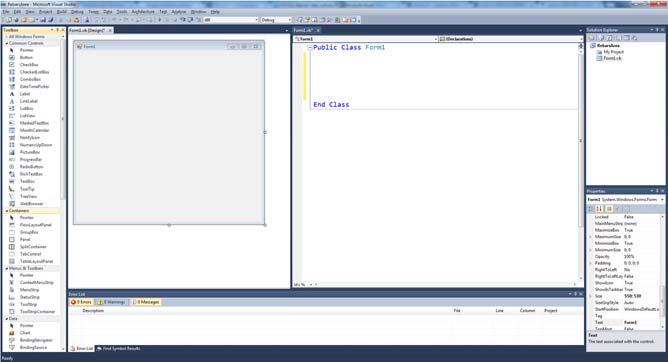The width and height of the screenshot is (668, 362).
Task: Select the TextBox control in Toolbox
Action: (x=27, y=181)
